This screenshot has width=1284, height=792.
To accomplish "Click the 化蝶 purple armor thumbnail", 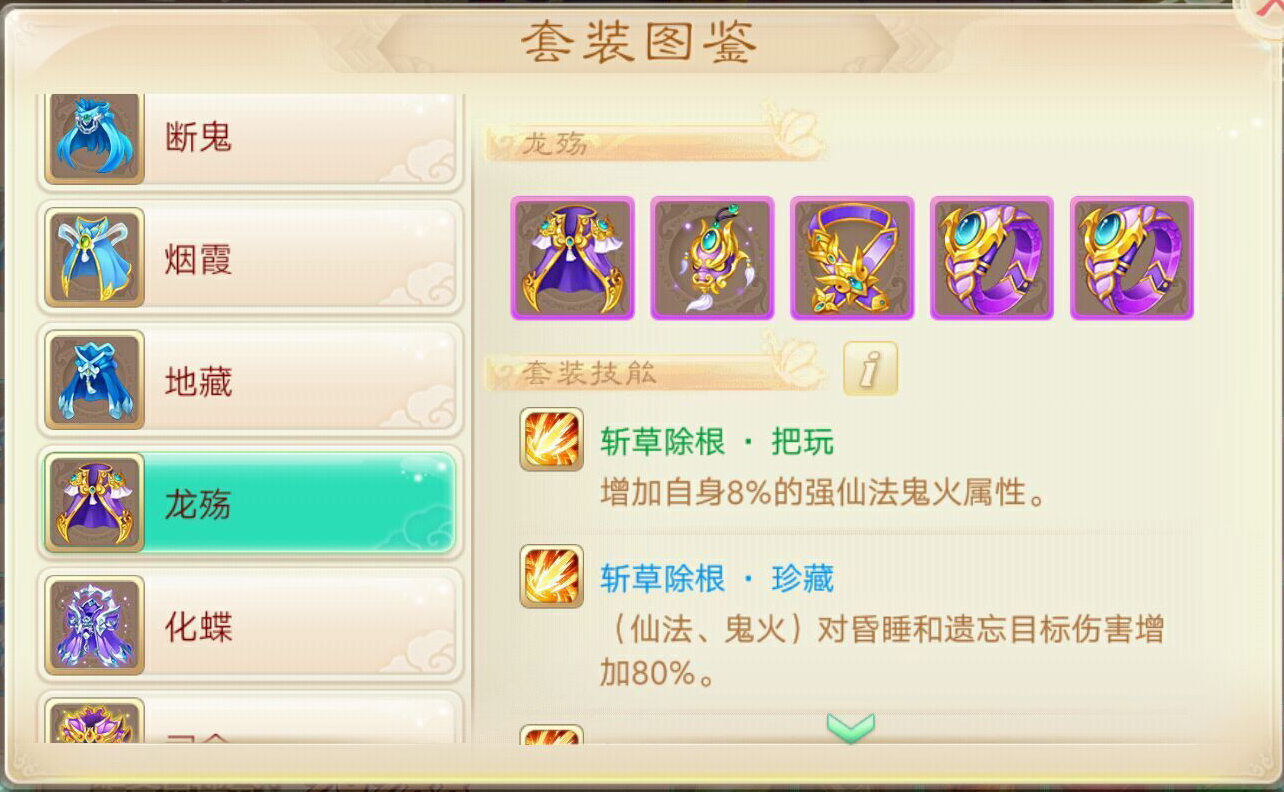I will click(95, 626).
